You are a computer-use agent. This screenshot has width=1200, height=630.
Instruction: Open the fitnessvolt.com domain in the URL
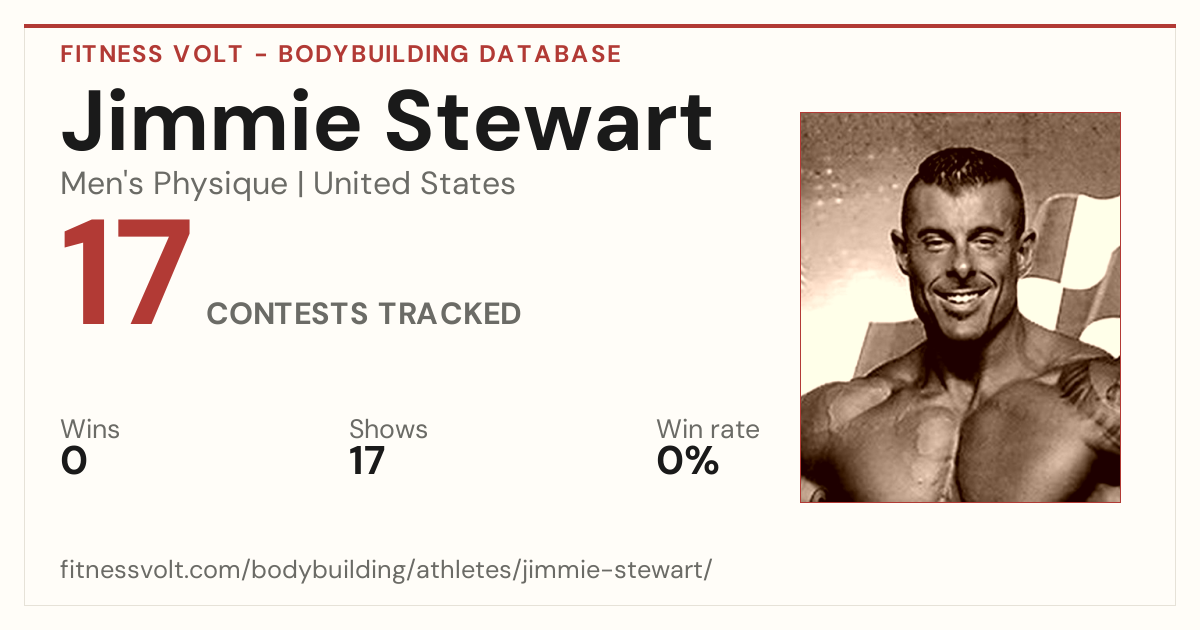(152, 571)
